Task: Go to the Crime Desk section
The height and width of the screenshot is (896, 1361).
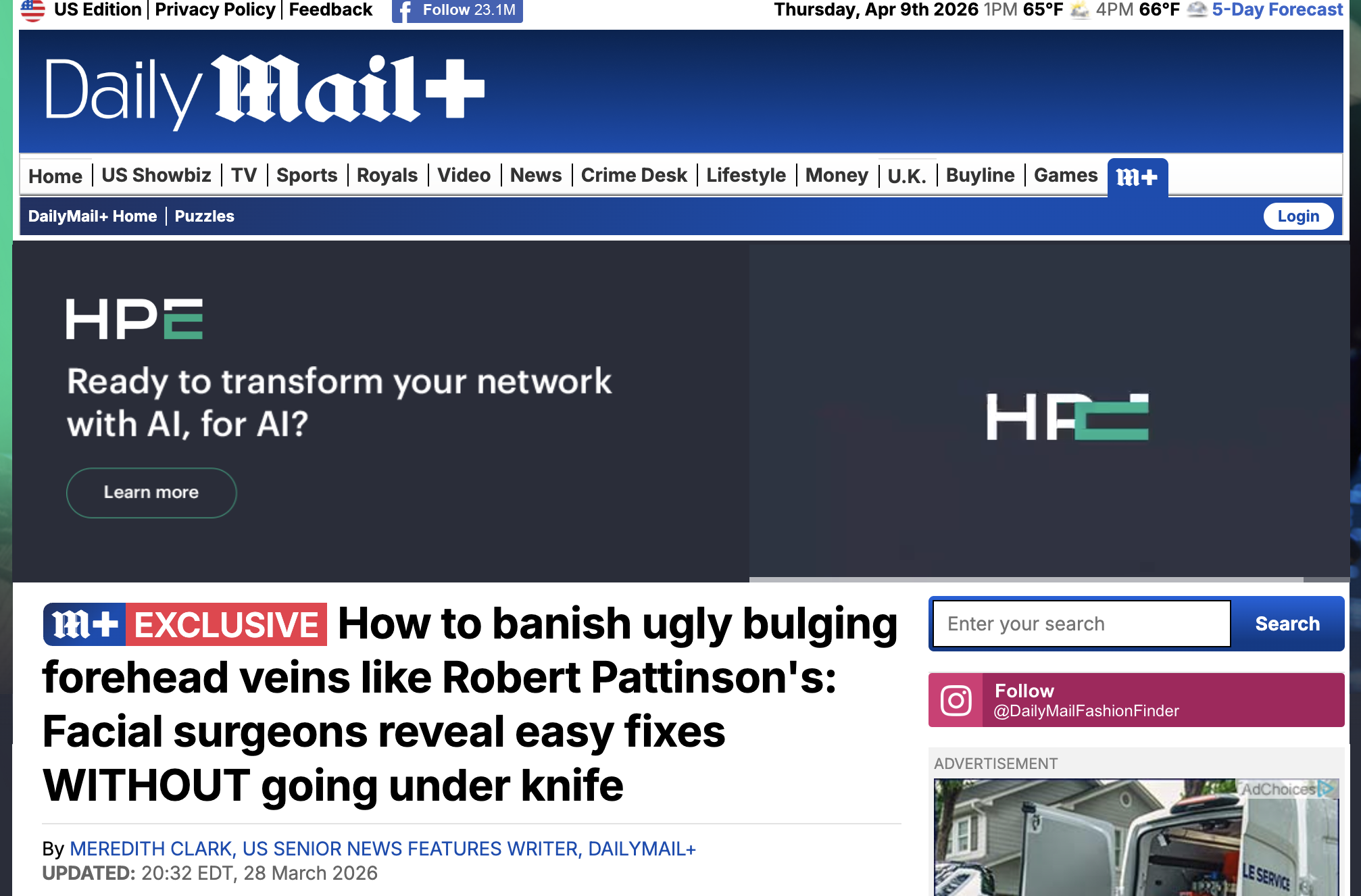Action: pyautogui.click(x=633, y=175)
